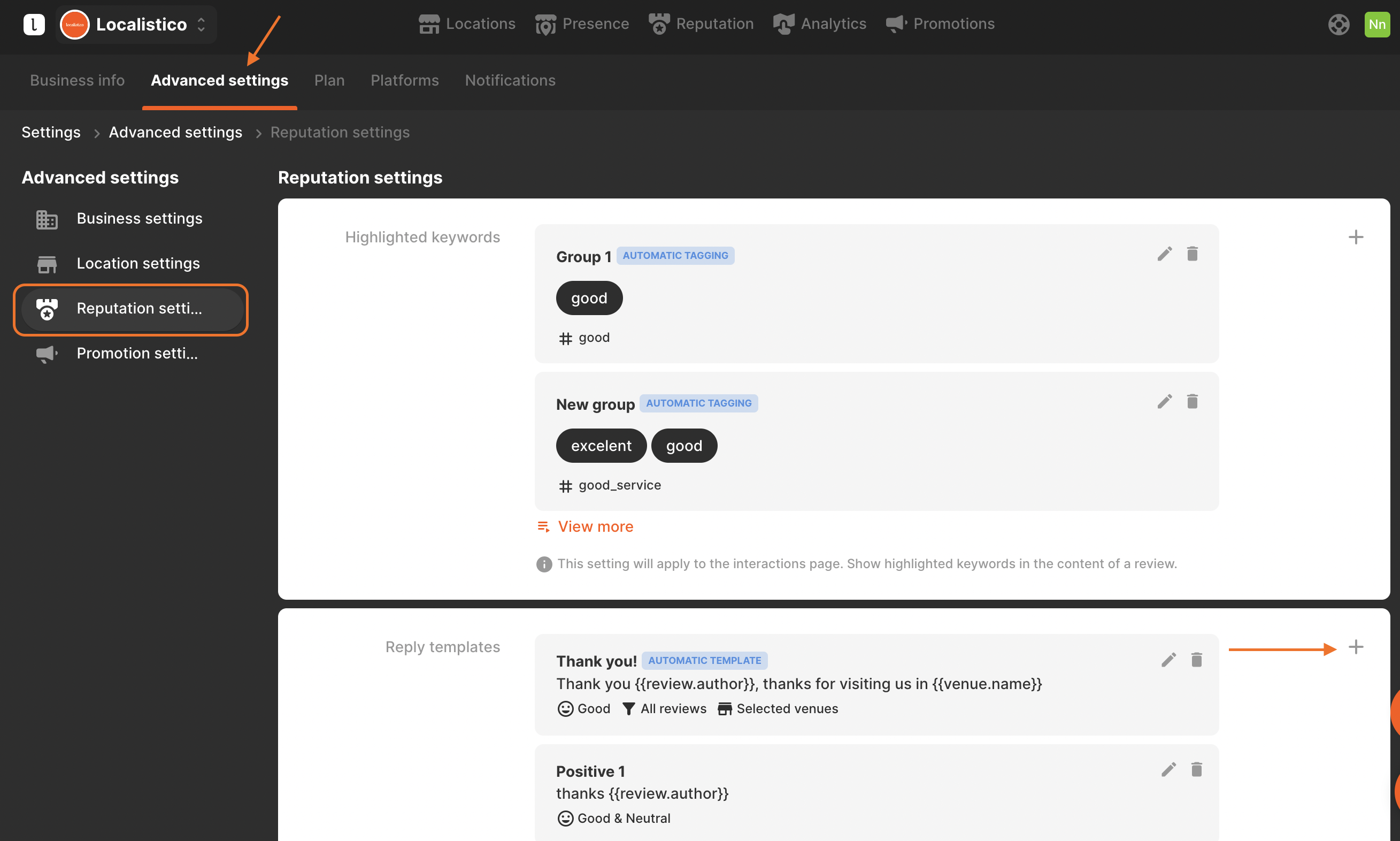
Task: Click the Presence pin icon in top bar
Action: click(x=545, y=25)
